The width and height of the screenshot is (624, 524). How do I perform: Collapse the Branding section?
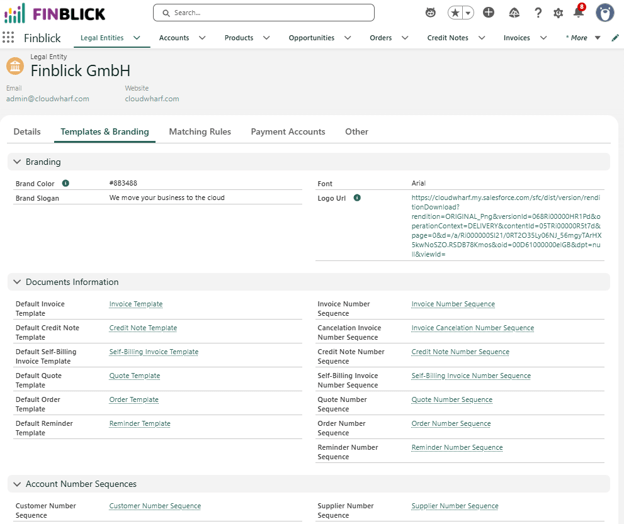pos(17,162)
